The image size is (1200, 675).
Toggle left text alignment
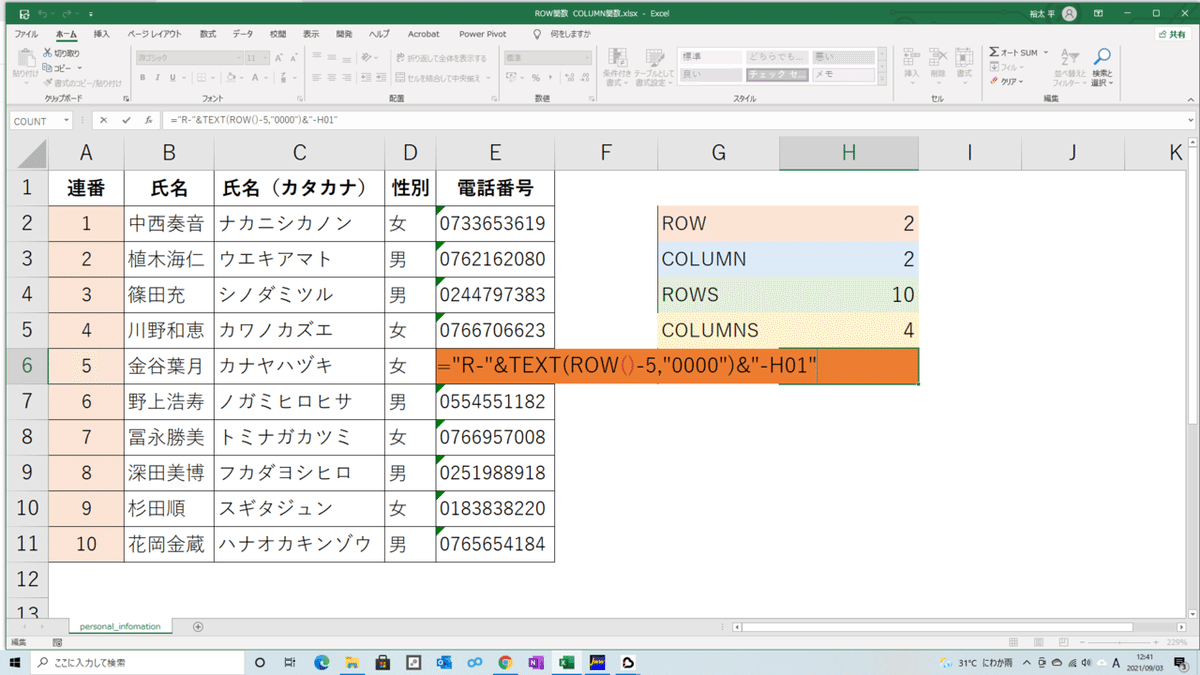316,77
